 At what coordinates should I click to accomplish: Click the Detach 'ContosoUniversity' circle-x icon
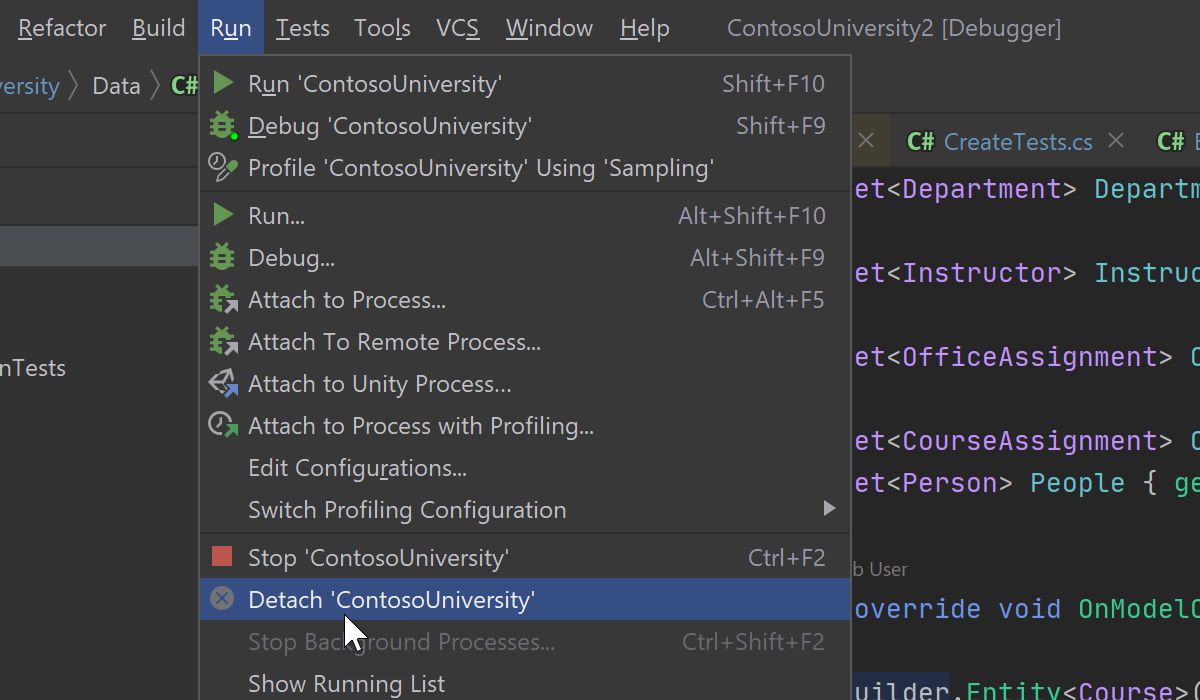[222, 599]
